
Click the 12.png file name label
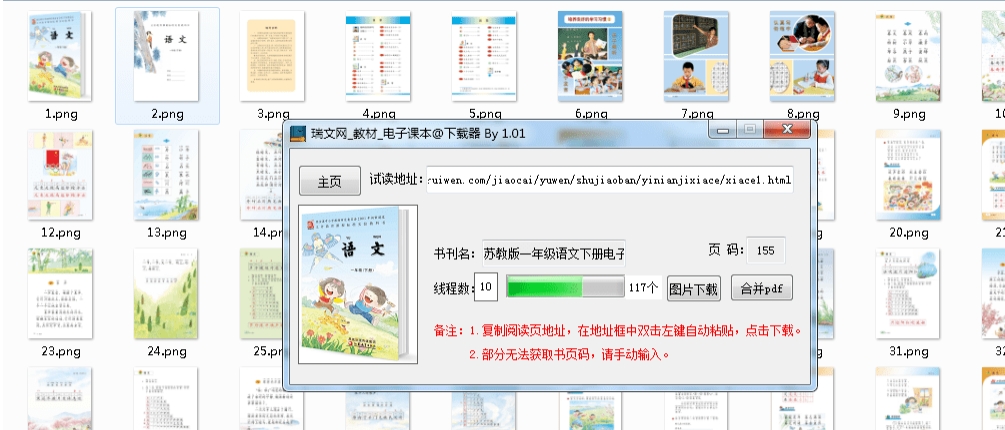pyautogui.click(x=61, y=233)
